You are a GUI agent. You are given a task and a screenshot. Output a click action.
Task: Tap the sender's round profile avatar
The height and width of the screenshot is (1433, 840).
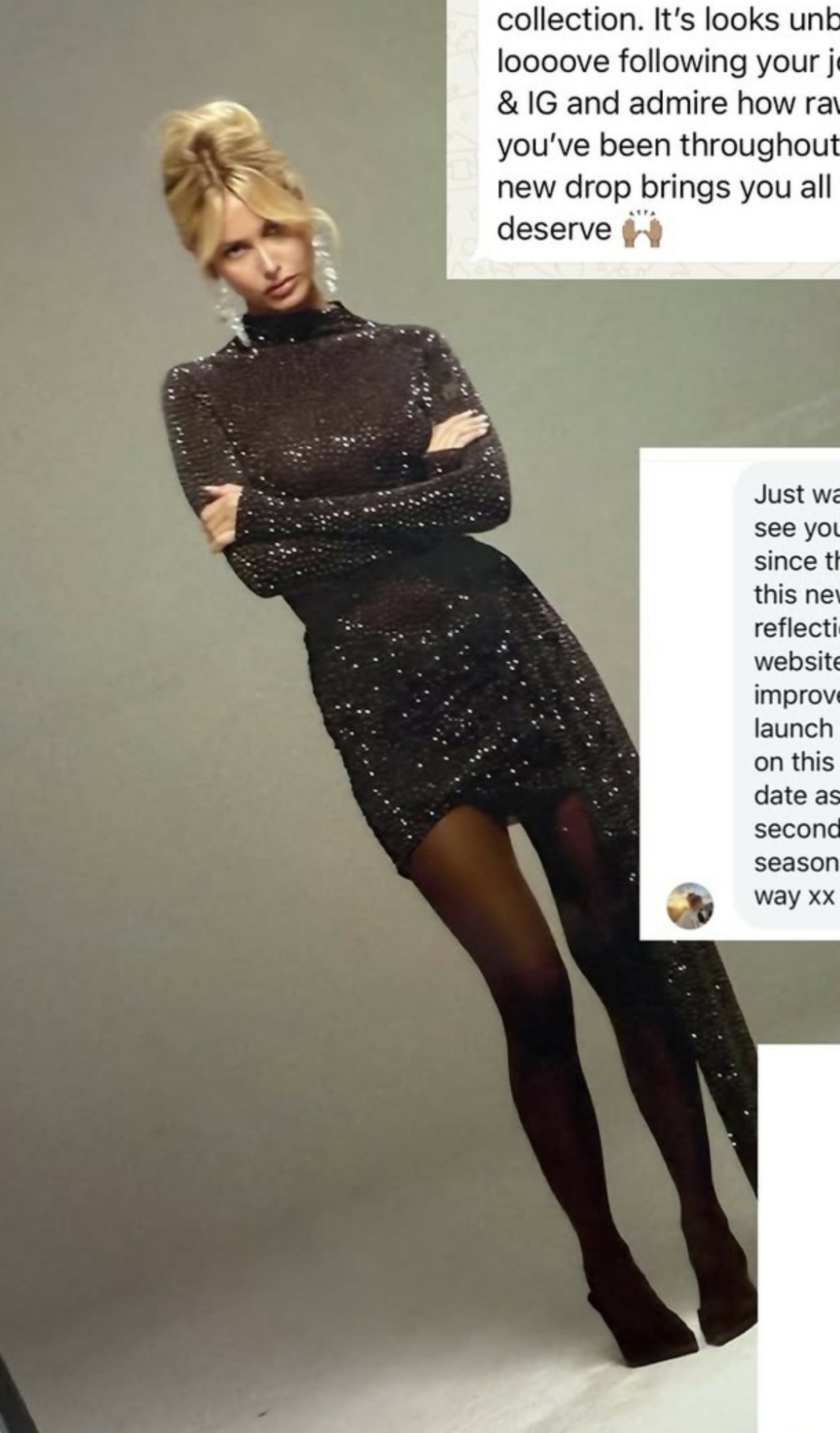[690, 905]
